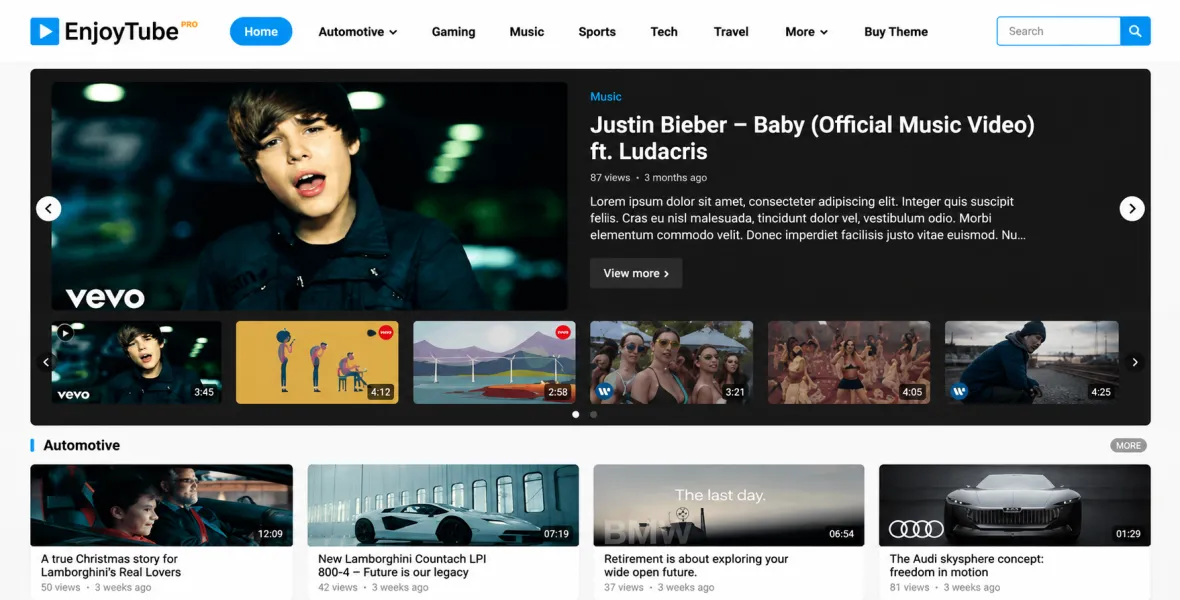
Task: Open the Audi skysphere 01:29 thumbnail
Action: click(x=1014, y=505)
